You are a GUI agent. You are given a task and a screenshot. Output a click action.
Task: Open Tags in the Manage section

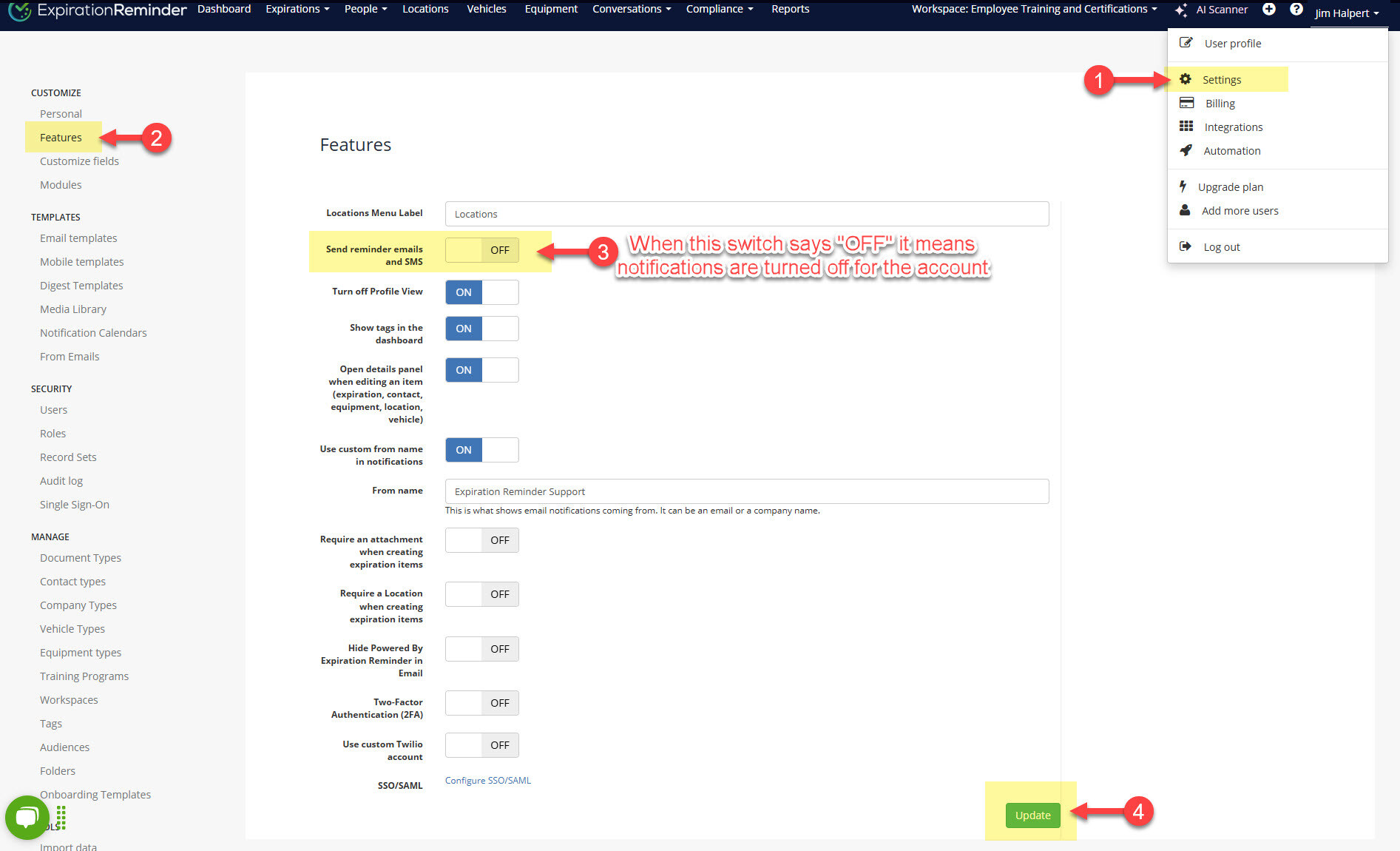coord(51,724)
